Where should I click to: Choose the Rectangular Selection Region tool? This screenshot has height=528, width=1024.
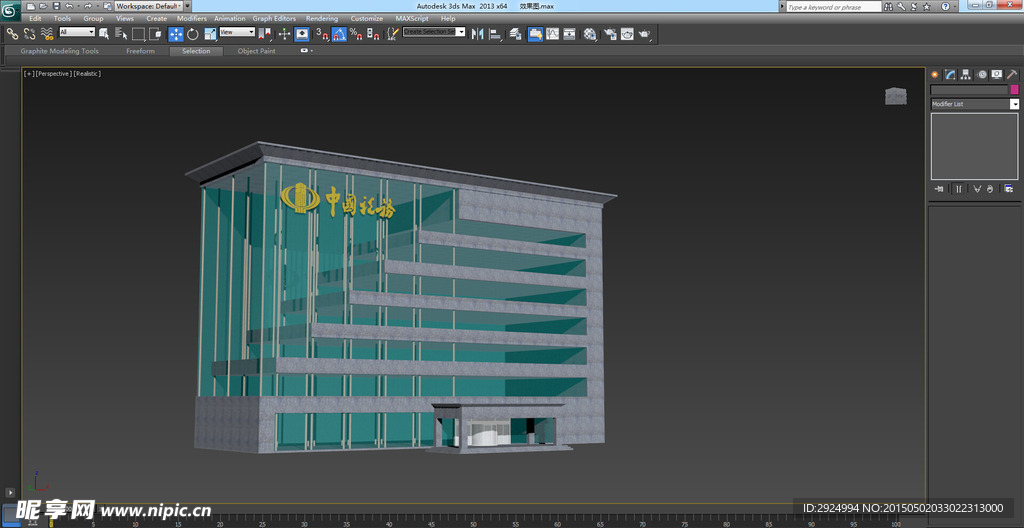click(138, 34)
